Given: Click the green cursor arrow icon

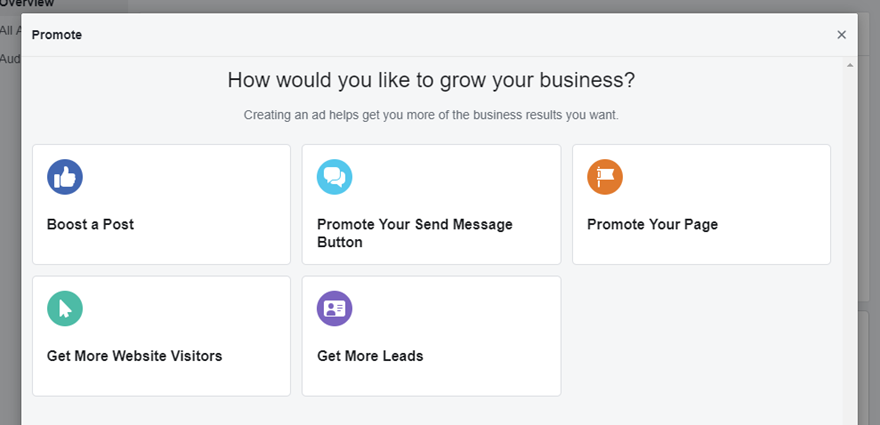Looking at the screenshot, I should [x=65, y=309].
